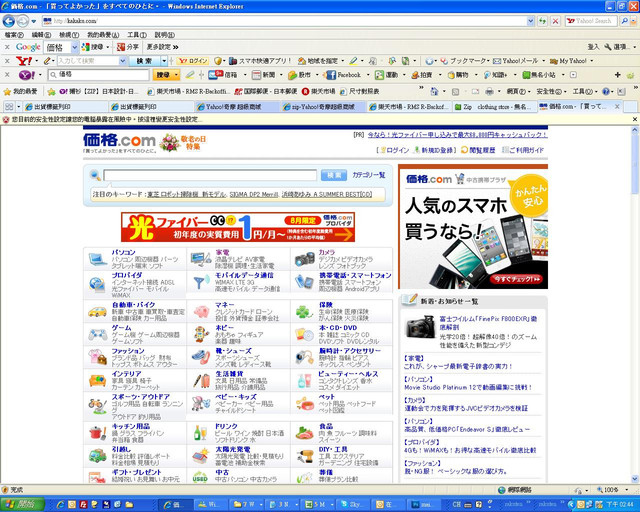Click the Refresh icon beside address bar
Screen dimensions: 640x512
[x=542, y=21]
